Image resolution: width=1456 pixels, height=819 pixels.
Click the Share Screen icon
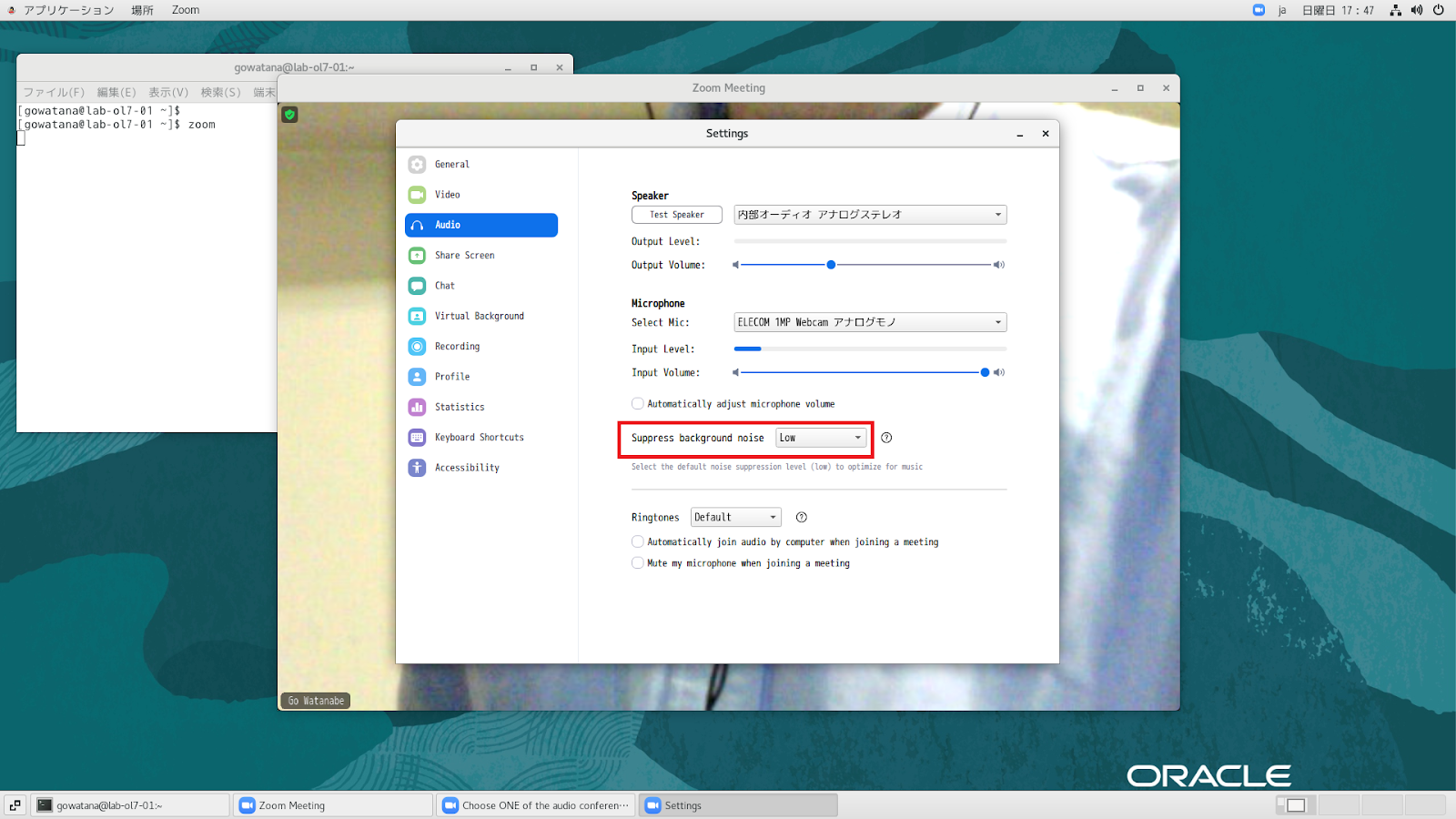click(417, 256)
